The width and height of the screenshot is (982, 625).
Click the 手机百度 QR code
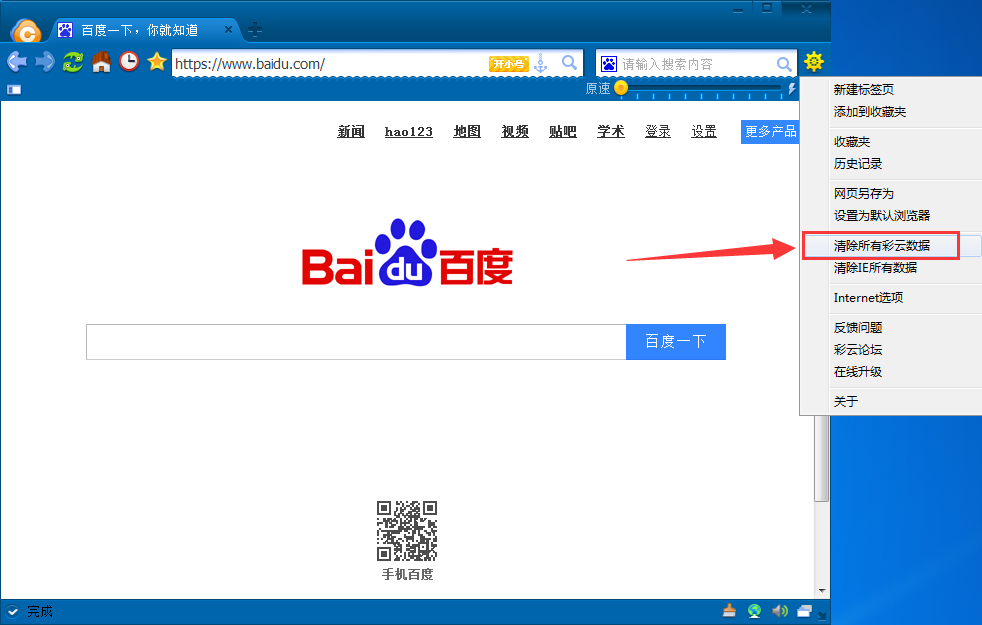[407, 530]
